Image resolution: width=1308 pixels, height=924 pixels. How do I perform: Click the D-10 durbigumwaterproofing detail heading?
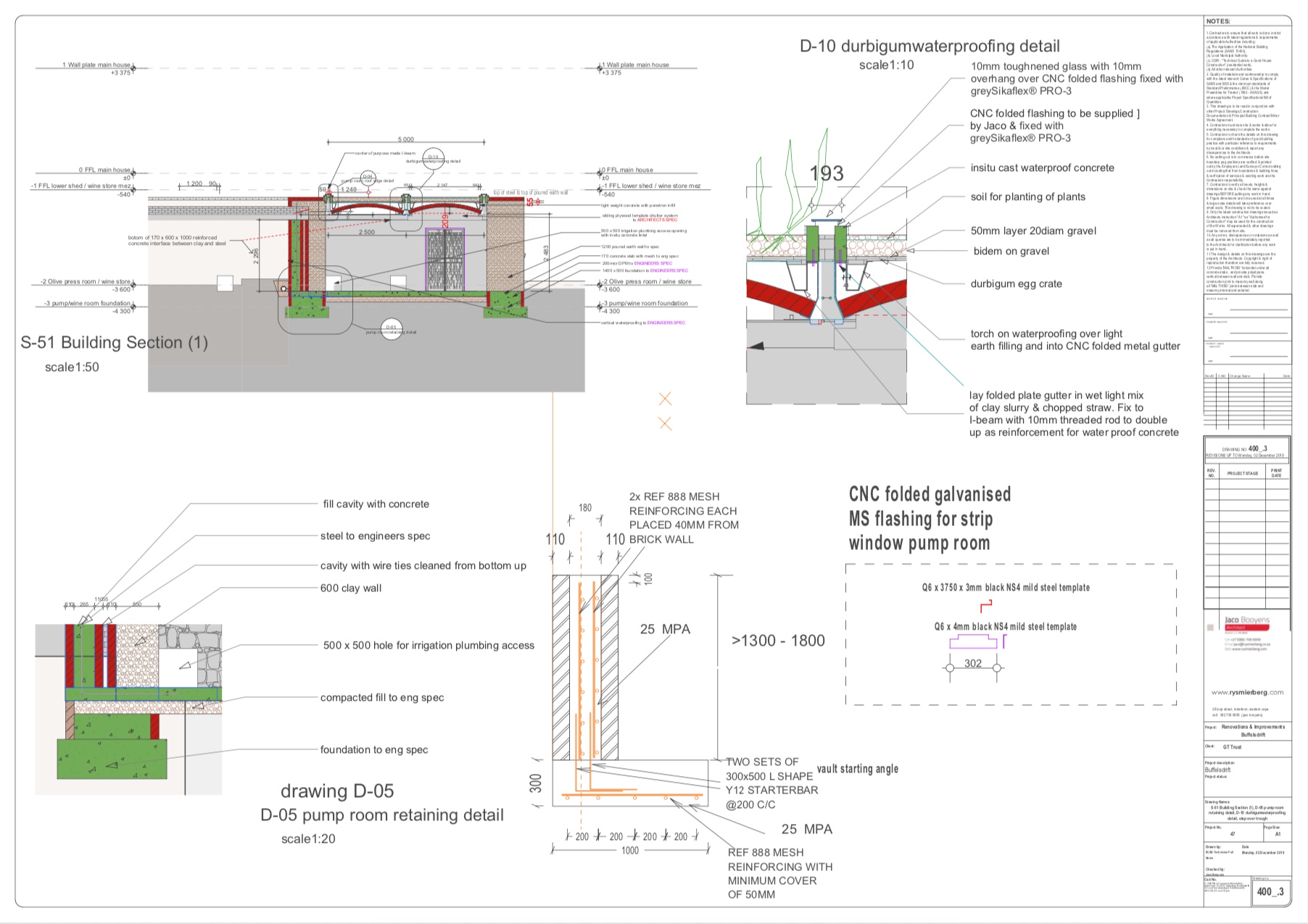tap(930, 46)
